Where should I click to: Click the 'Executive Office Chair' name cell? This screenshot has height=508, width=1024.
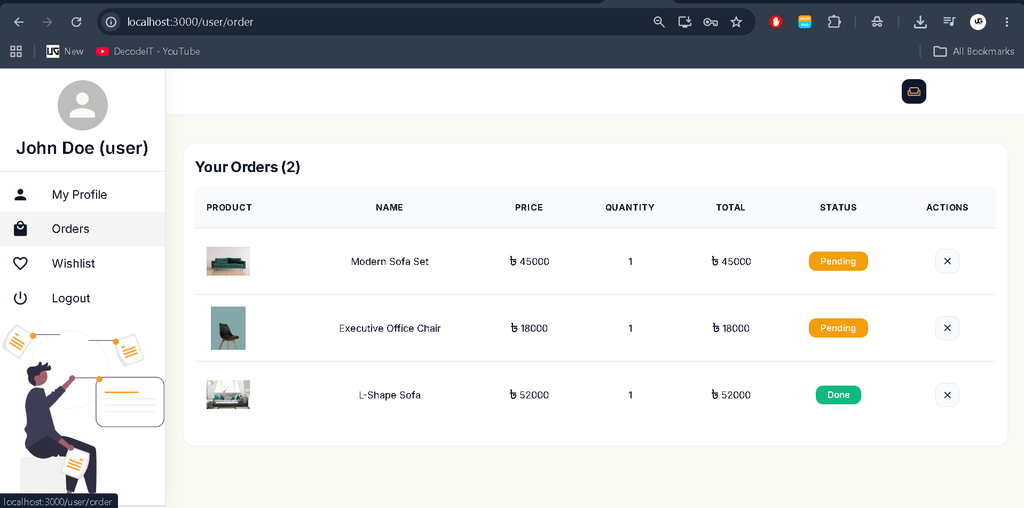389,328
